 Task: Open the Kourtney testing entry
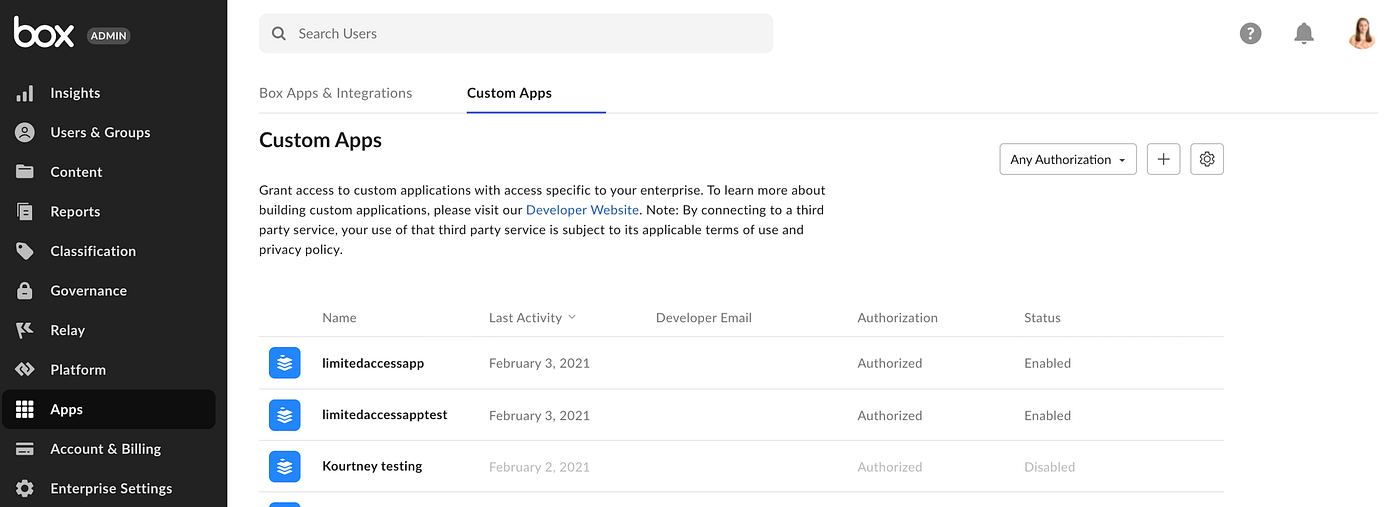(x=372, y=467)
